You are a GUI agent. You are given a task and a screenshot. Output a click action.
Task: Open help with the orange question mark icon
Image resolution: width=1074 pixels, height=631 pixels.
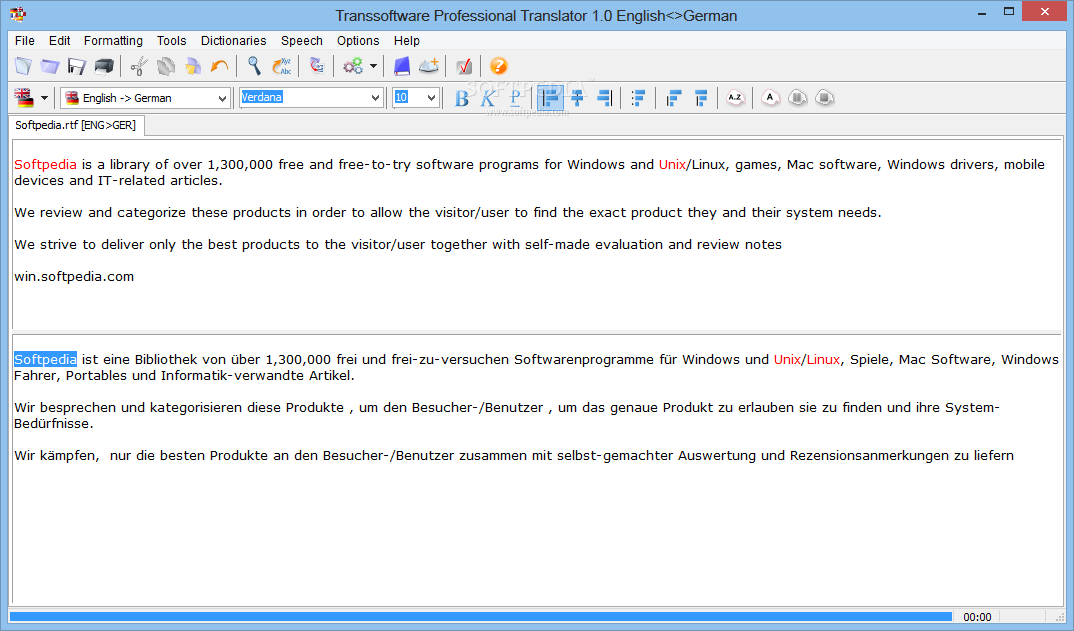[x=499, y=66]
